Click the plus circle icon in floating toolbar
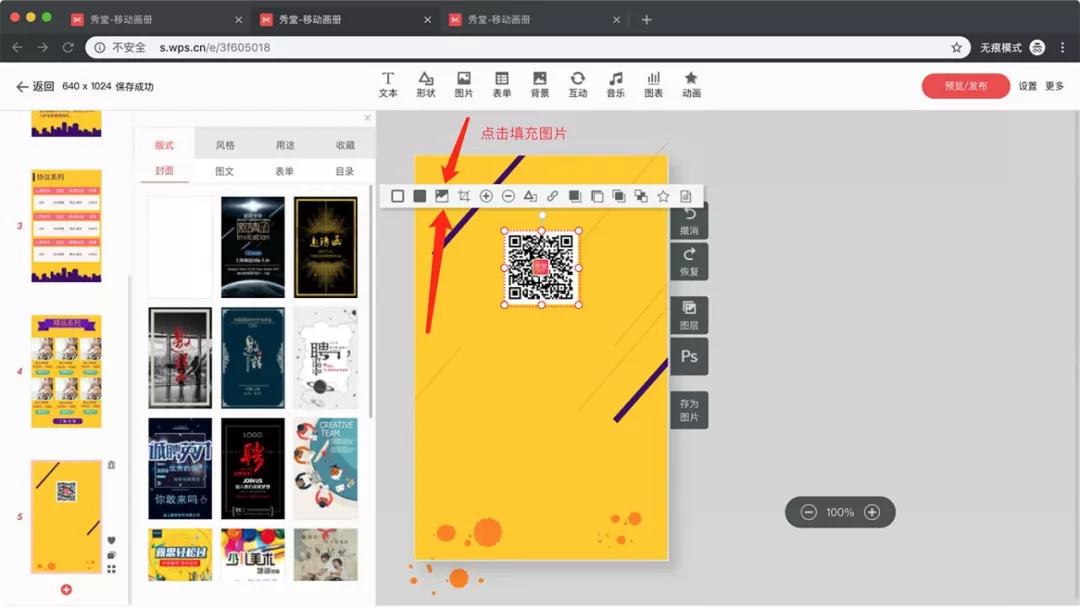 (x=486, y=196)
